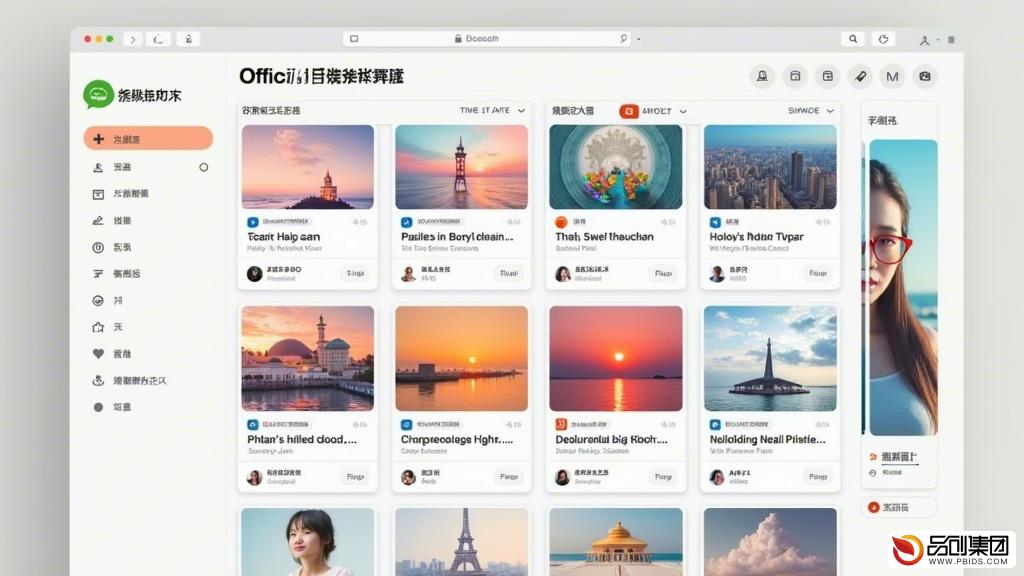Click the button on 'Holoy's hdtao Tvpar' card
This screenshot has width=1024, height=576.
[818, 274]
